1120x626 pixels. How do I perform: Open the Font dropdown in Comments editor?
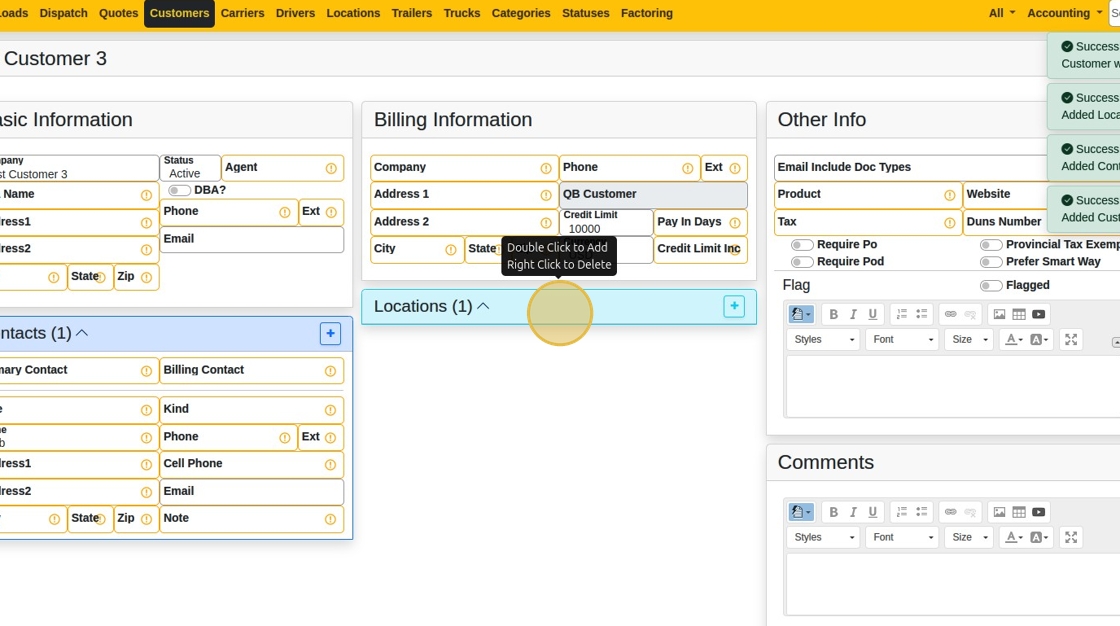point(901,537)
